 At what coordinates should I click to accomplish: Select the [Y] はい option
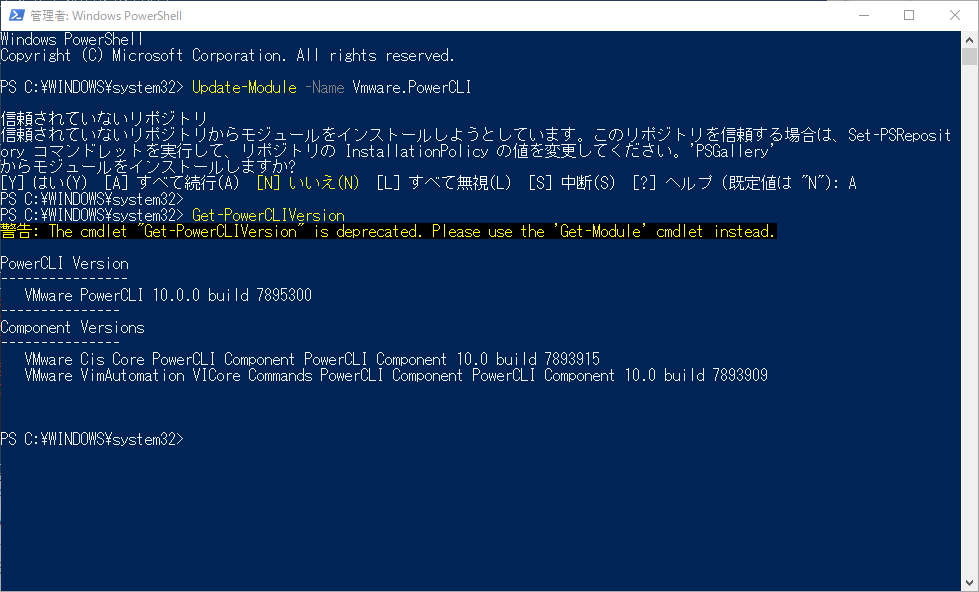[x=44, y=183]
